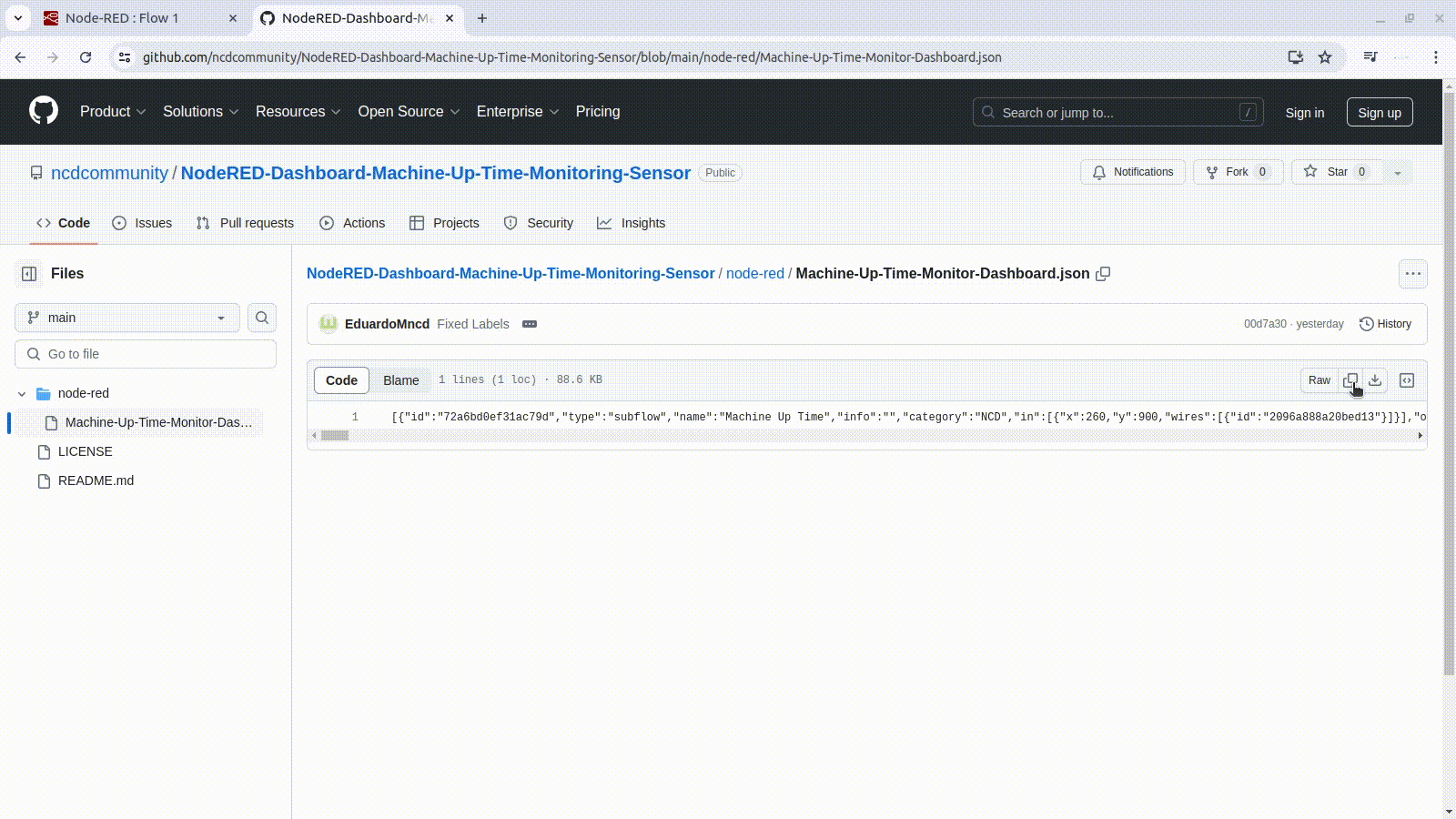Viewport: 1456px width, 819px height.
Task: Select the repository Code tab
Action: click(x=63, y=223)
